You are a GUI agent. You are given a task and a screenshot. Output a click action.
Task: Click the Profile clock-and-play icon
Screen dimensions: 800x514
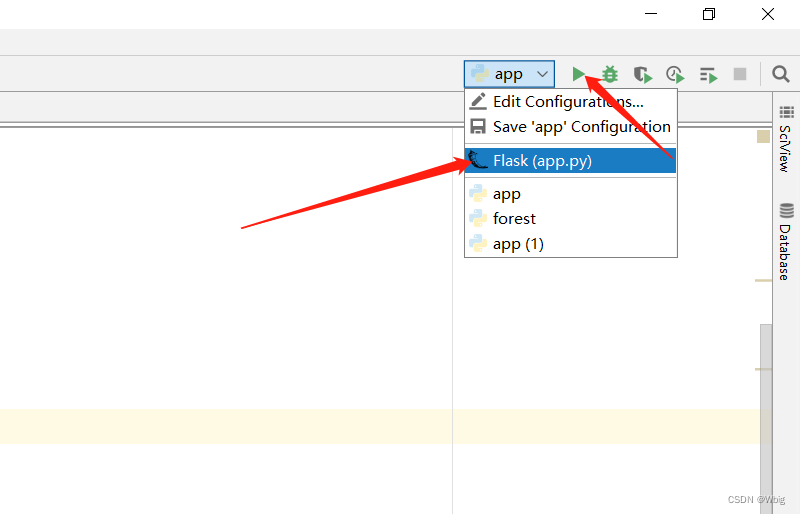(x=675, y=74)
